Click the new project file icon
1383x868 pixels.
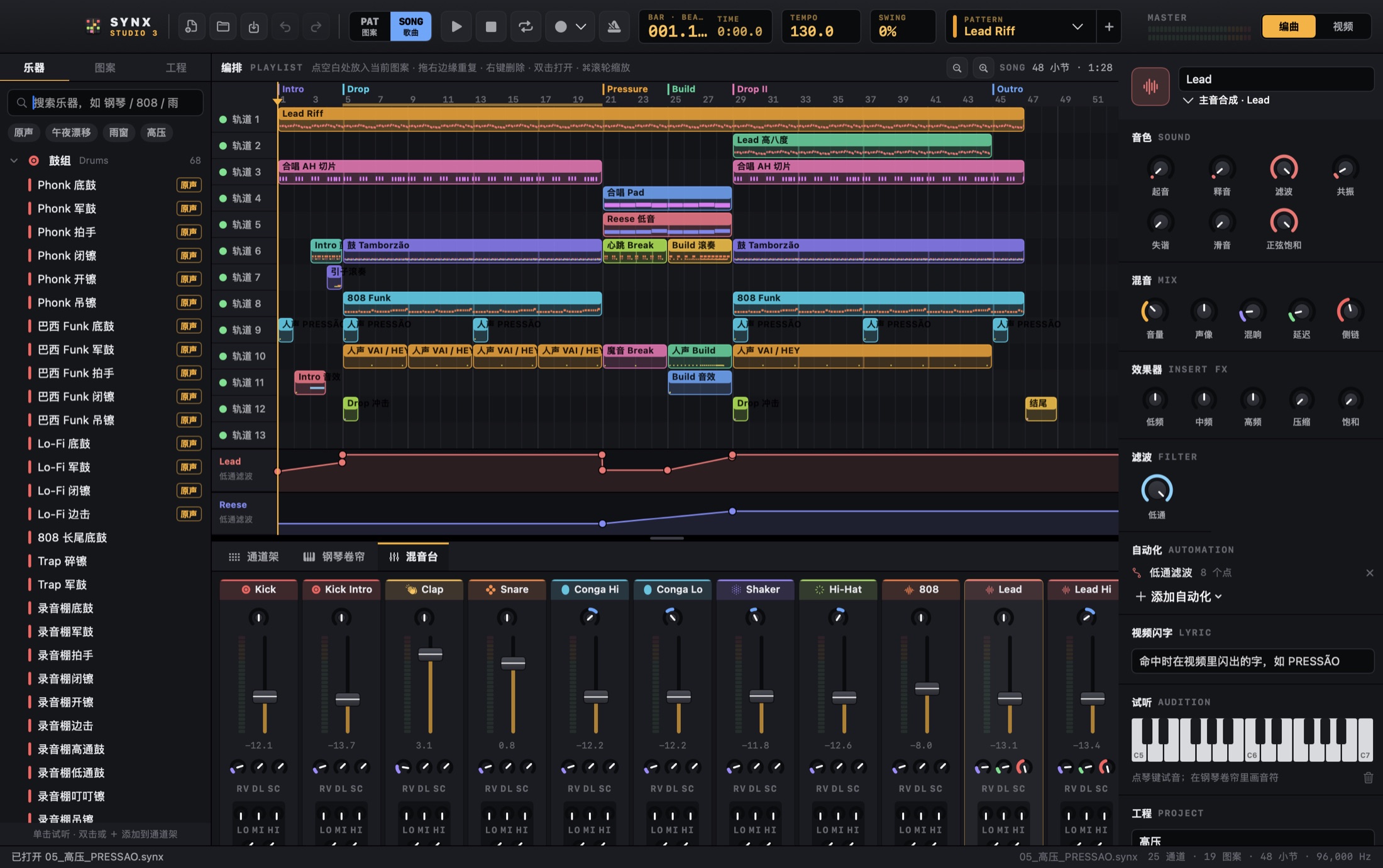click(x=191, y=26)
